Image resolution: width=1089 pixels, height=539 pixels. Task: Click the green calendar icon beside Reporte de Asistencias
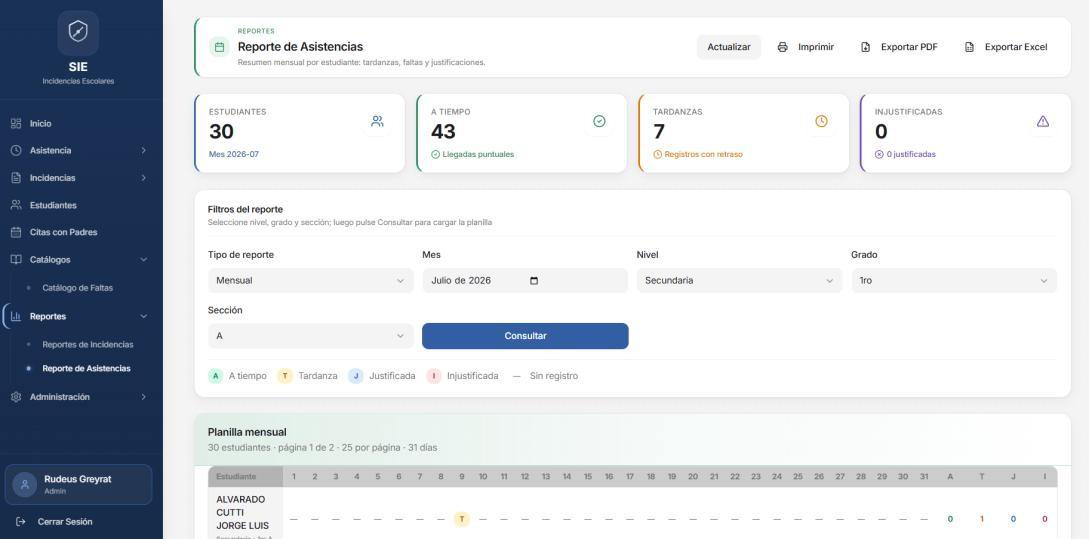tap(219, 47)
